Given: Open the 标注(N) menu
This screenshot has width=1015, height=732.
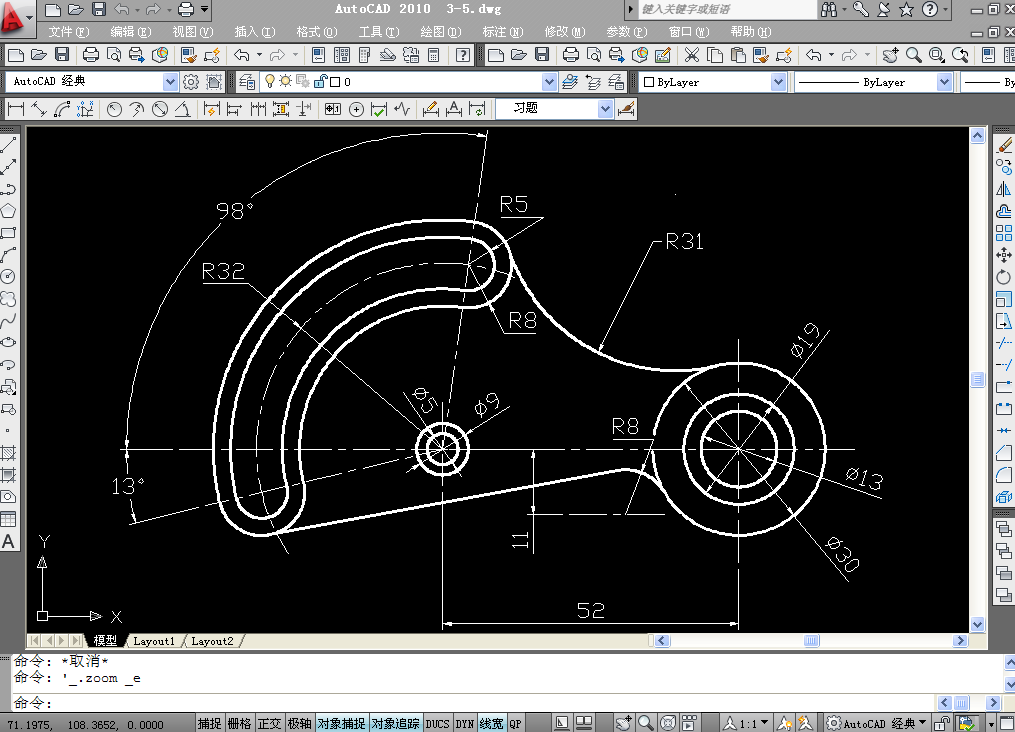Looking at the screenshot, I should pos(503,32).
